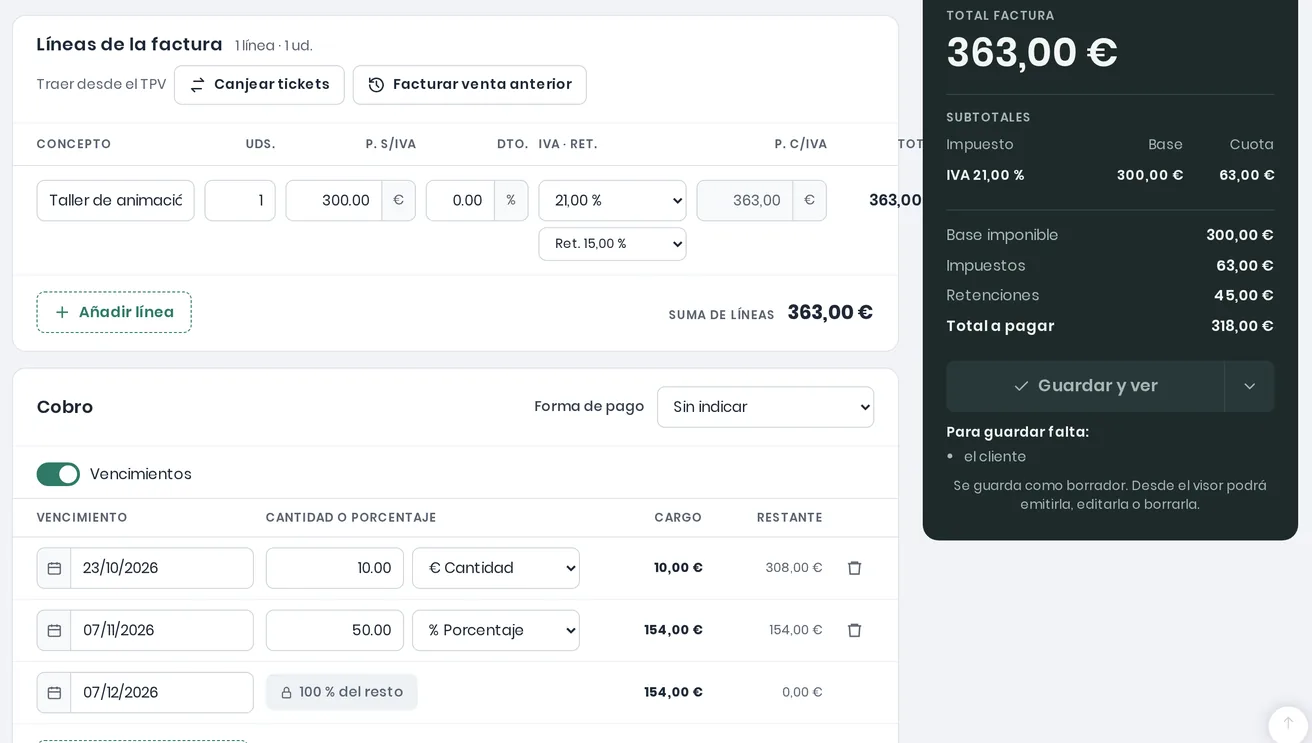Add a new invoice line
The width and height of the screenshot is (1312, 743).
pos(114,312)
